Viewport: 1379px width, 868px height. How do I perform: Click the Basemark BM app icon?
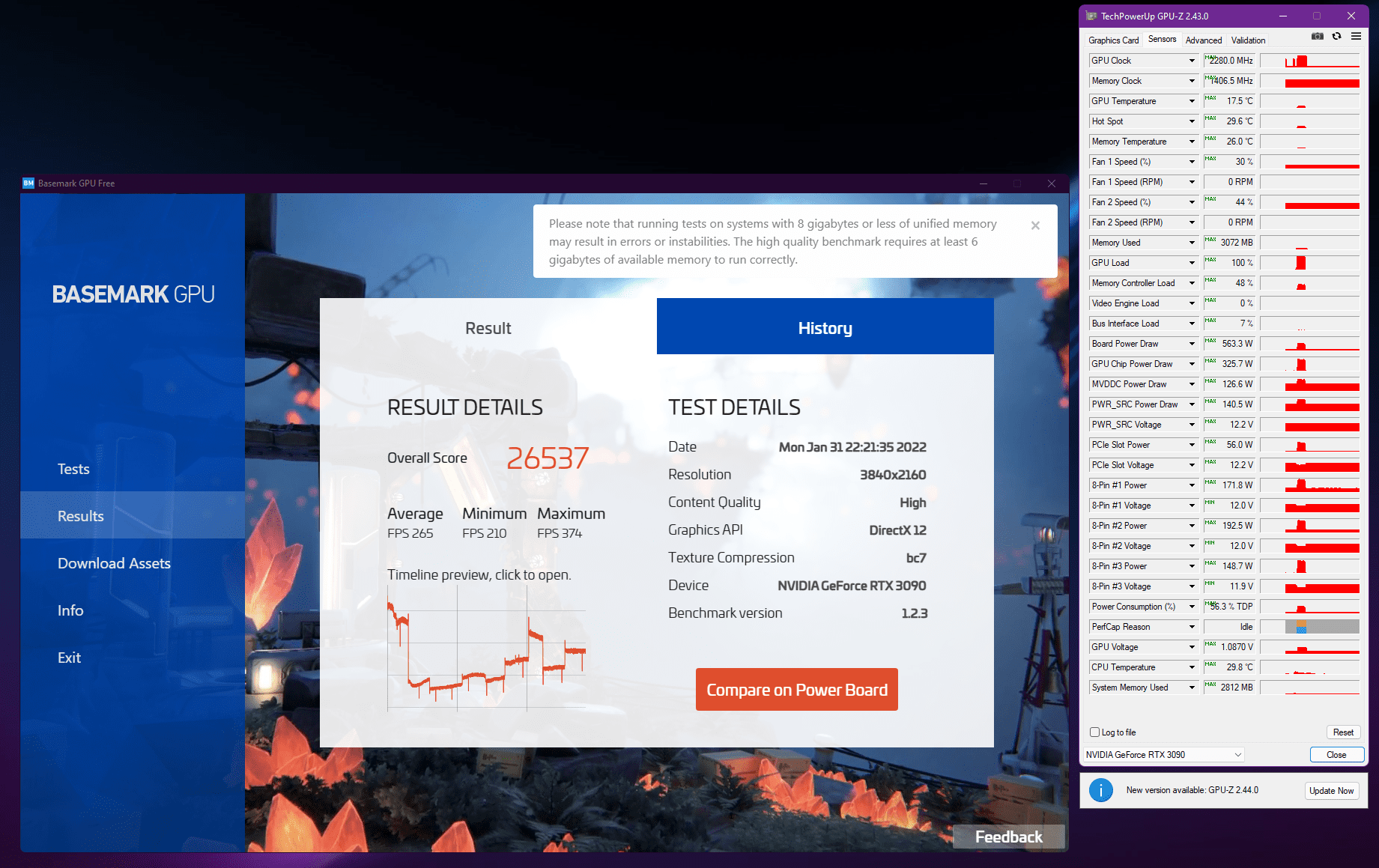(28, 183)
